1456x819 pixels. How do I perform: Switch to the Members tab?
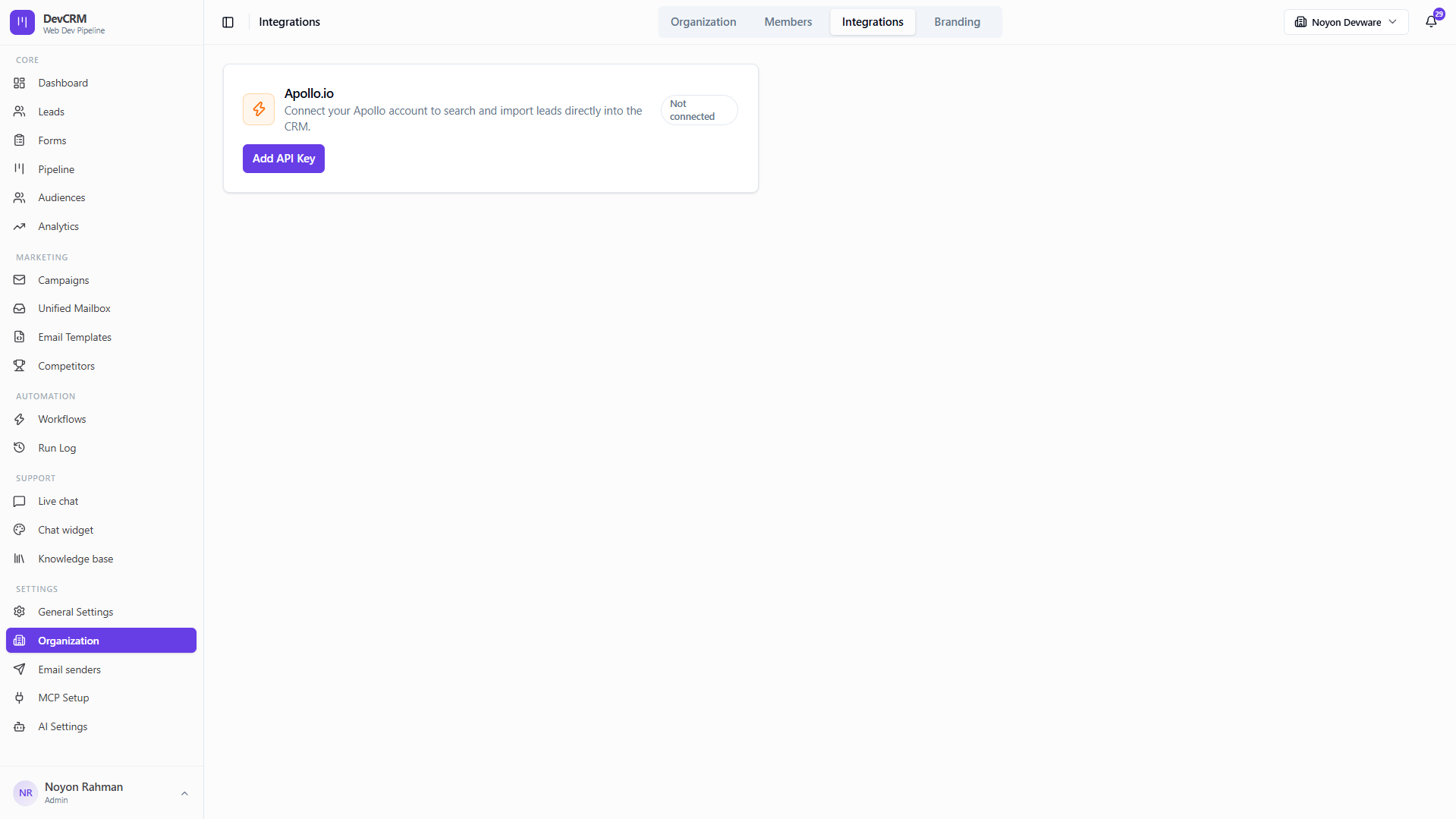coord(788,22)
